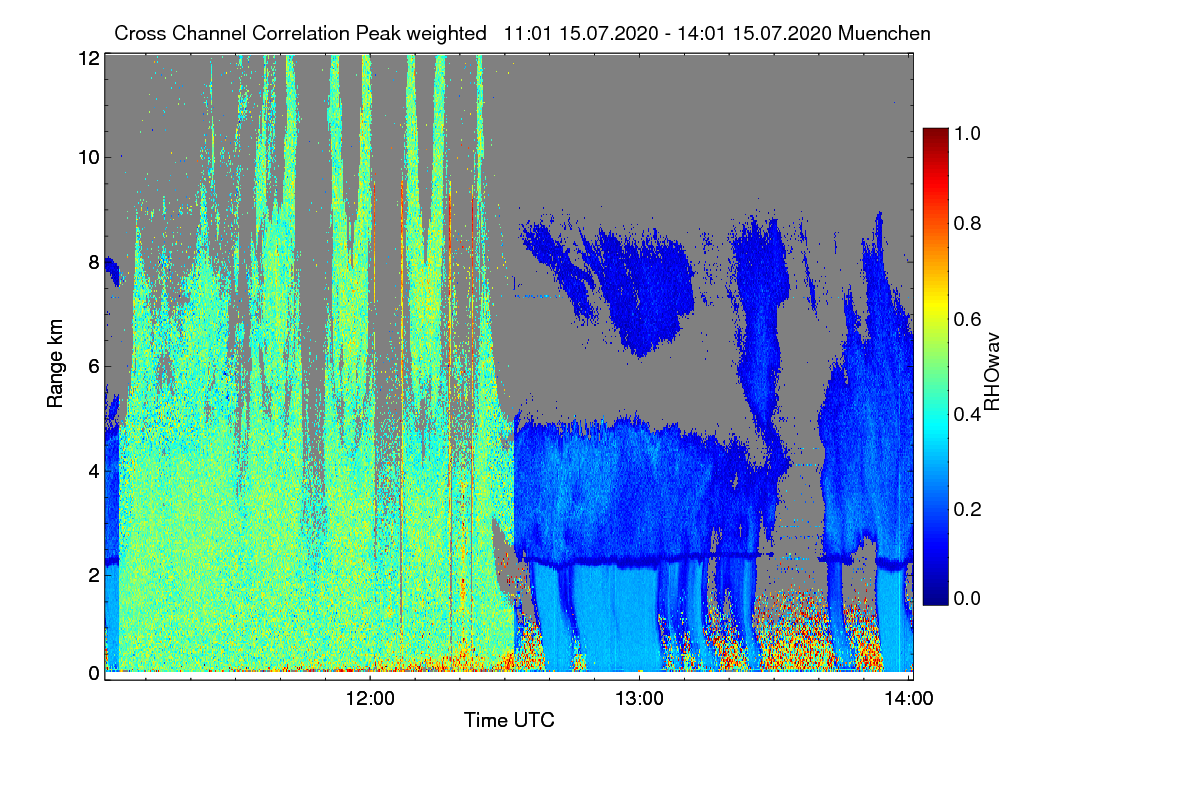
Task: Click the '10' range axis tick label
Action: point(89,157)
